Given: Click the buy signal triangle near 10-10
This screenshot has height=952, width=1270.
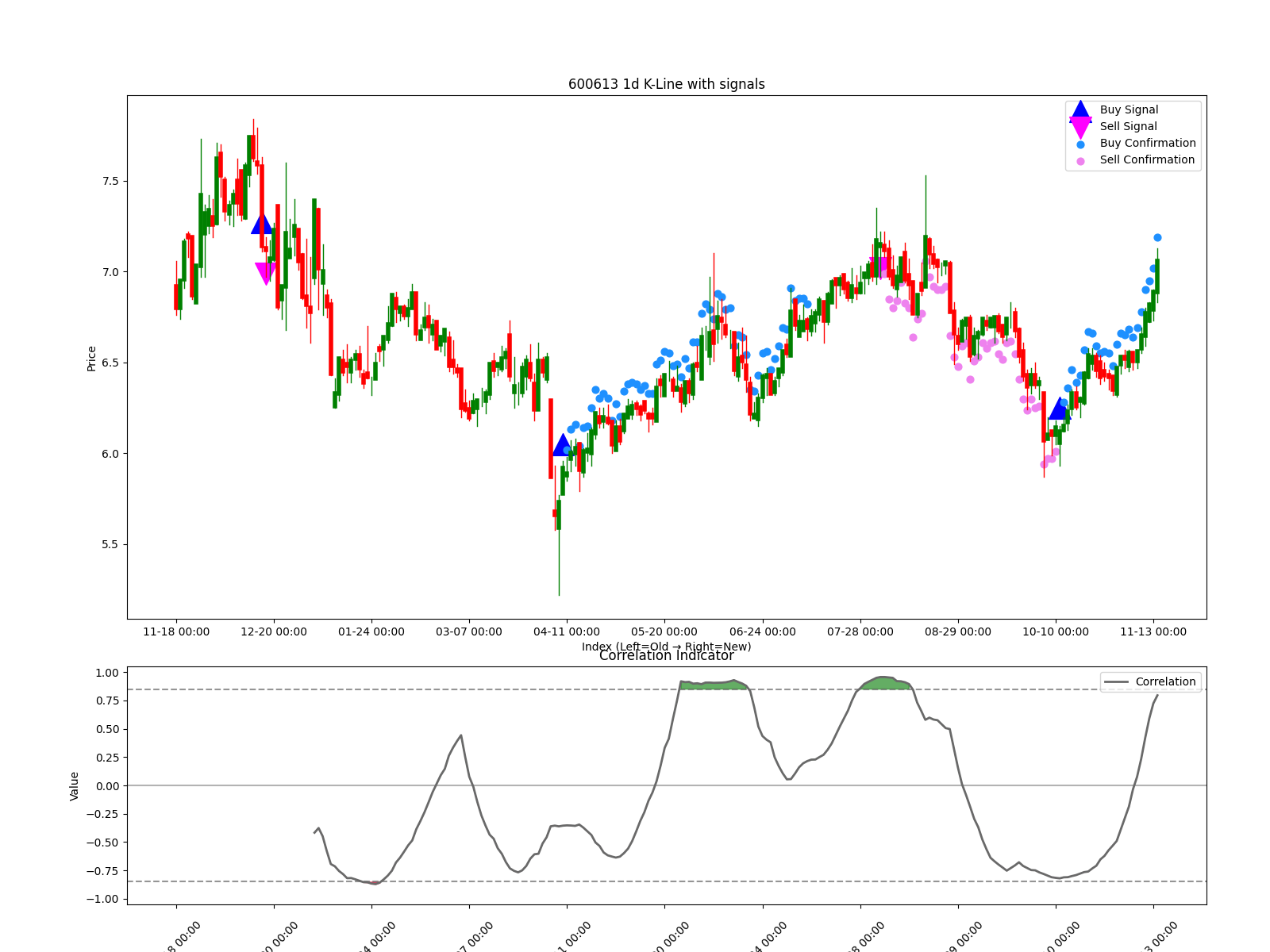Looking at the screenshot, I should (1059, 412).
